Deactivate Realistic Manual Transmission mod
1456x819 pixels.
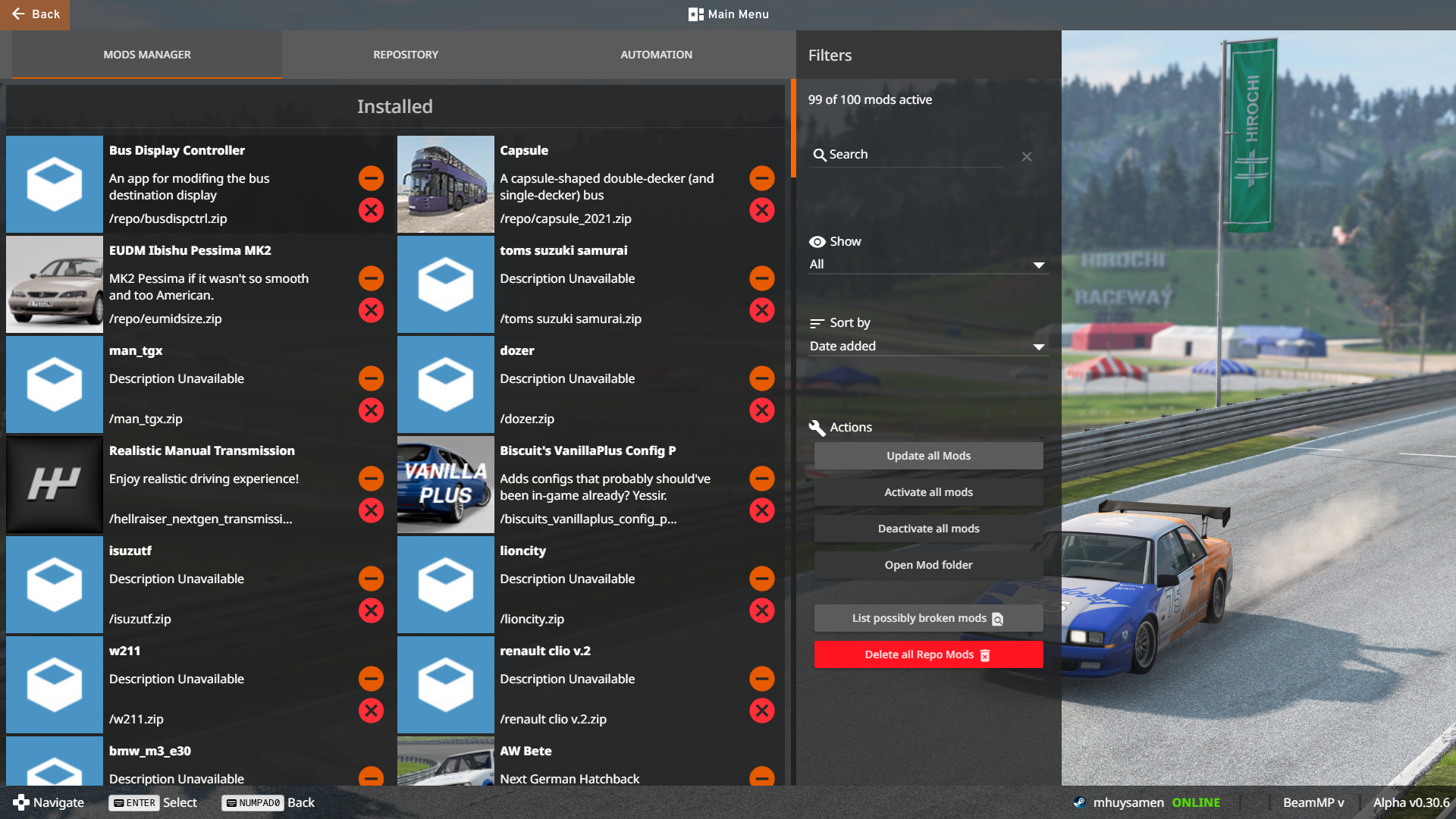(371, 479)
